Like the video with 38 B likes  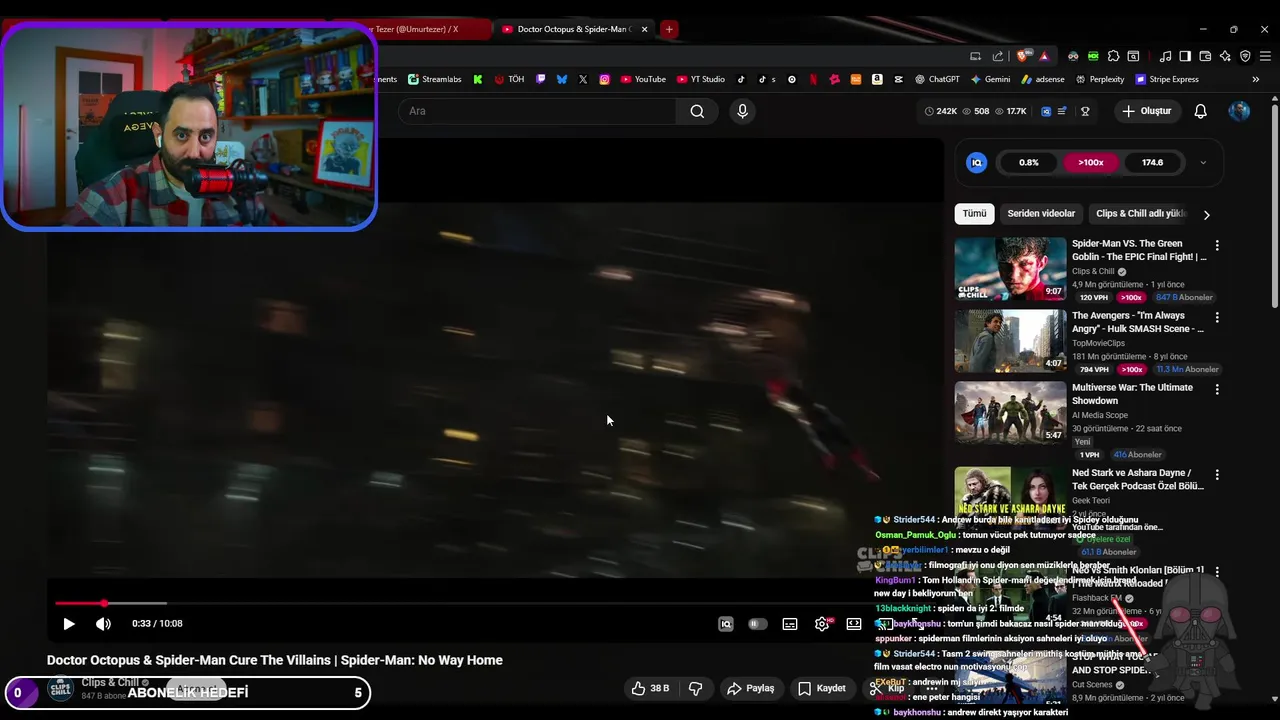click(x=649, y=688)
